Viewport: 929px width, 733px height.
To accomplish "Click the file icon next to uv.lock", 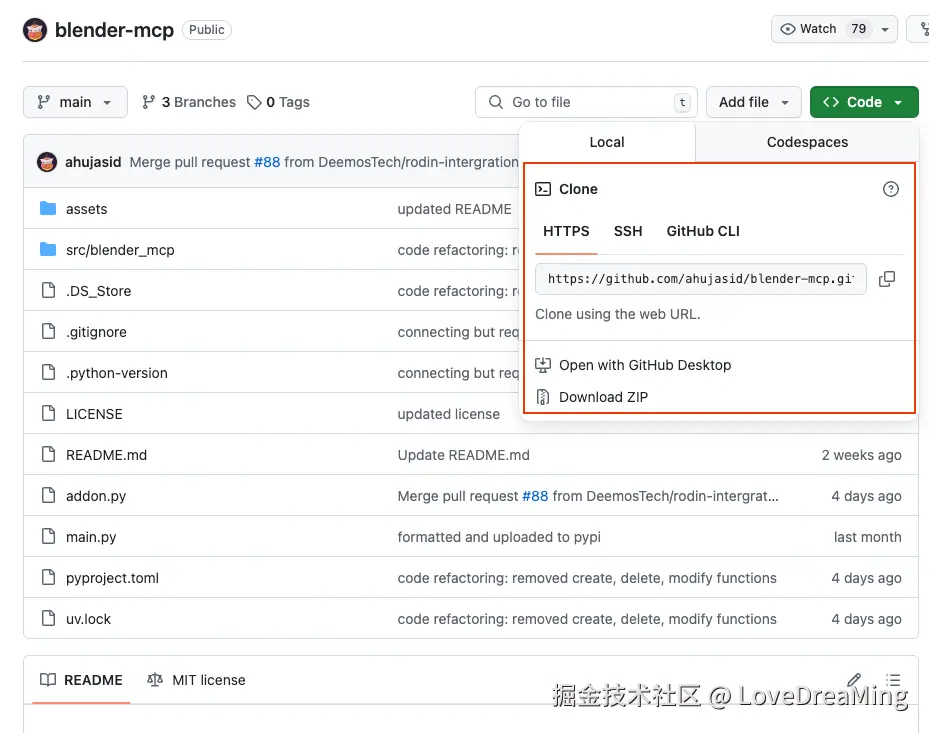I will tap(49, 618).
